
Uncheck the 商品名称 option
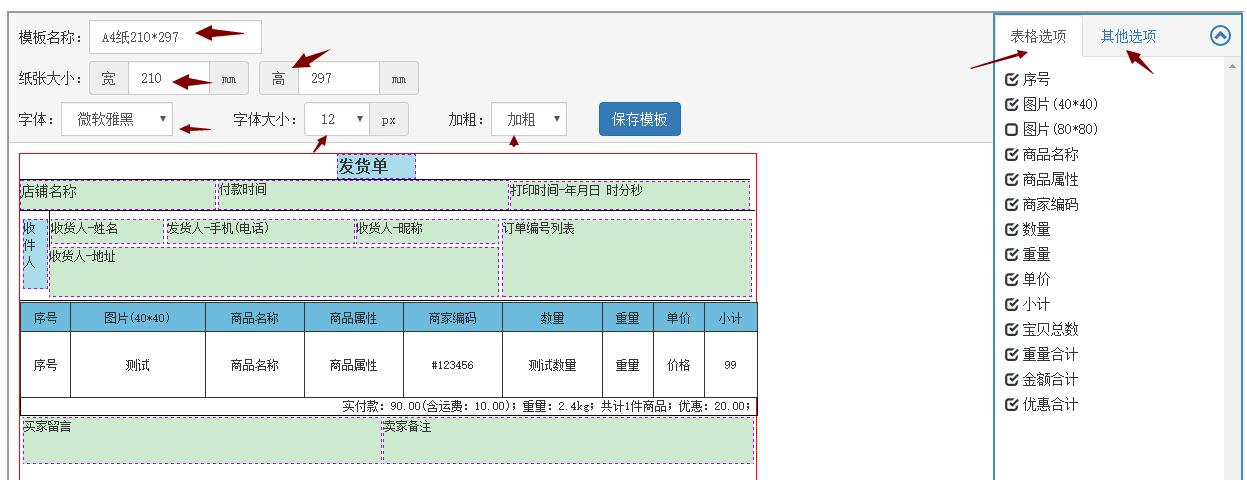[1011, 154]
